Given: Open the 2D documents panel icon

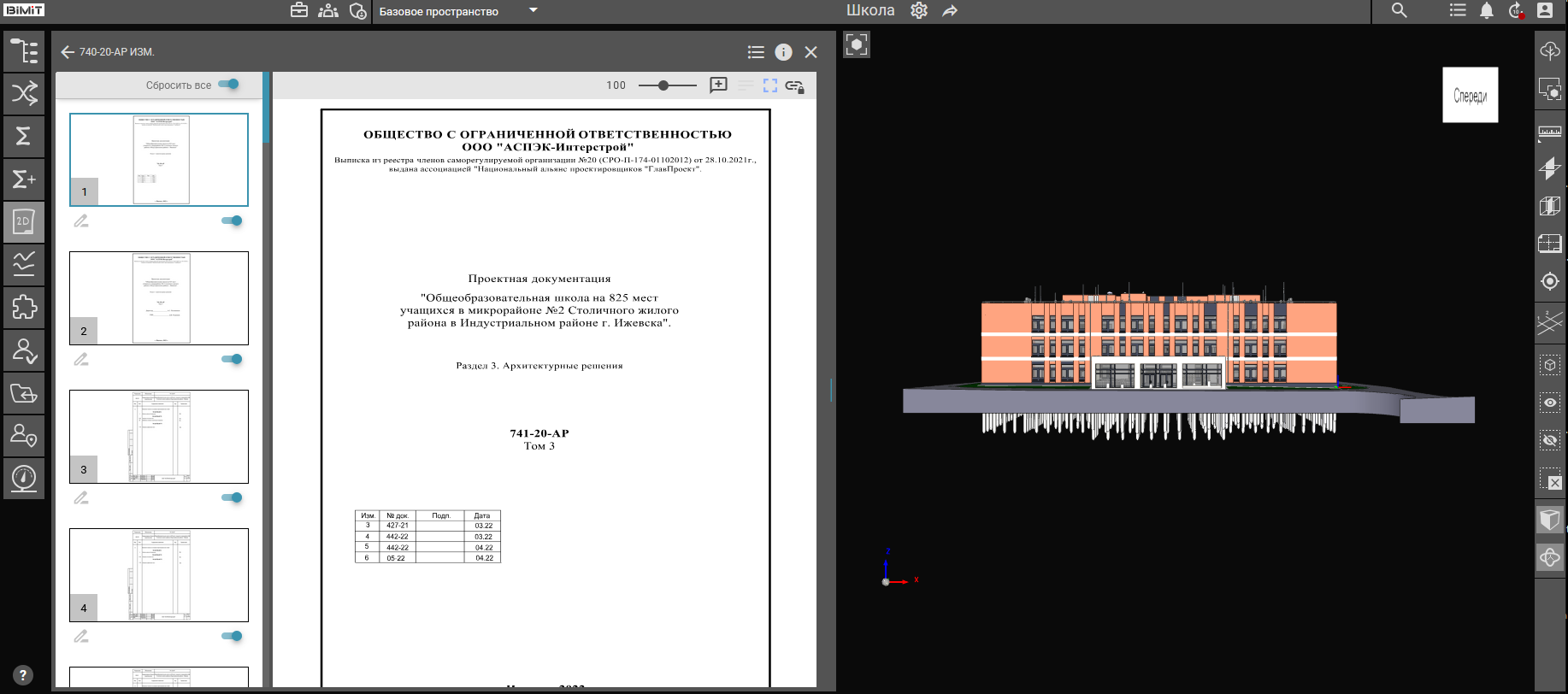Looking at the screenshot, I should (x=24, y=222).
